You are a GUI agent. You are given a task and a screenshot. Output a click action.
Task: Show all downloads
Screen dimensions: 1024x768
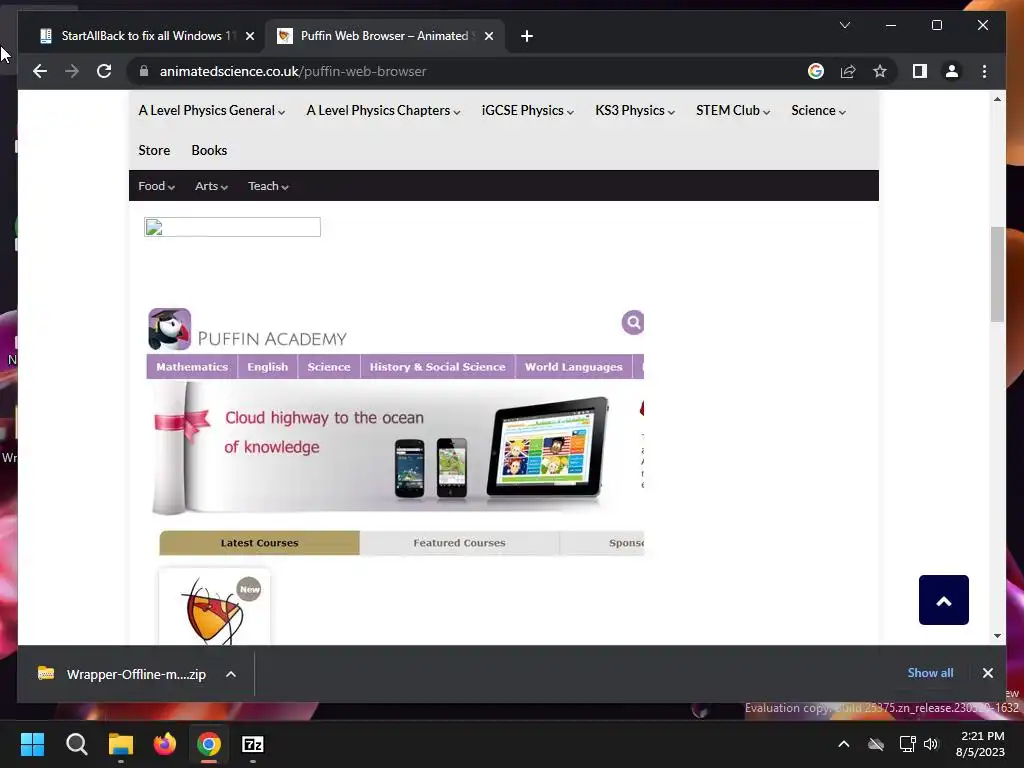click(930, 673)
